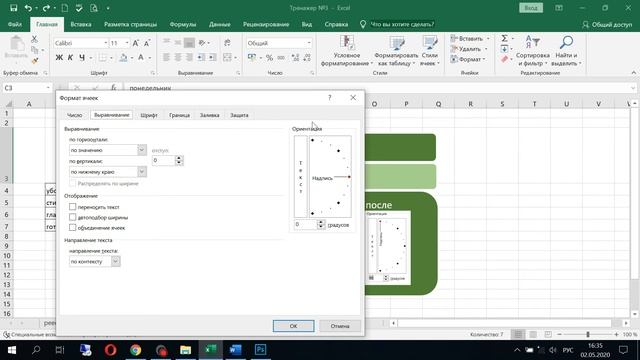The image size is (640, 360).
Task: Open направление текста dropdown
Action: pyautogui.click(x=116, y=261)
